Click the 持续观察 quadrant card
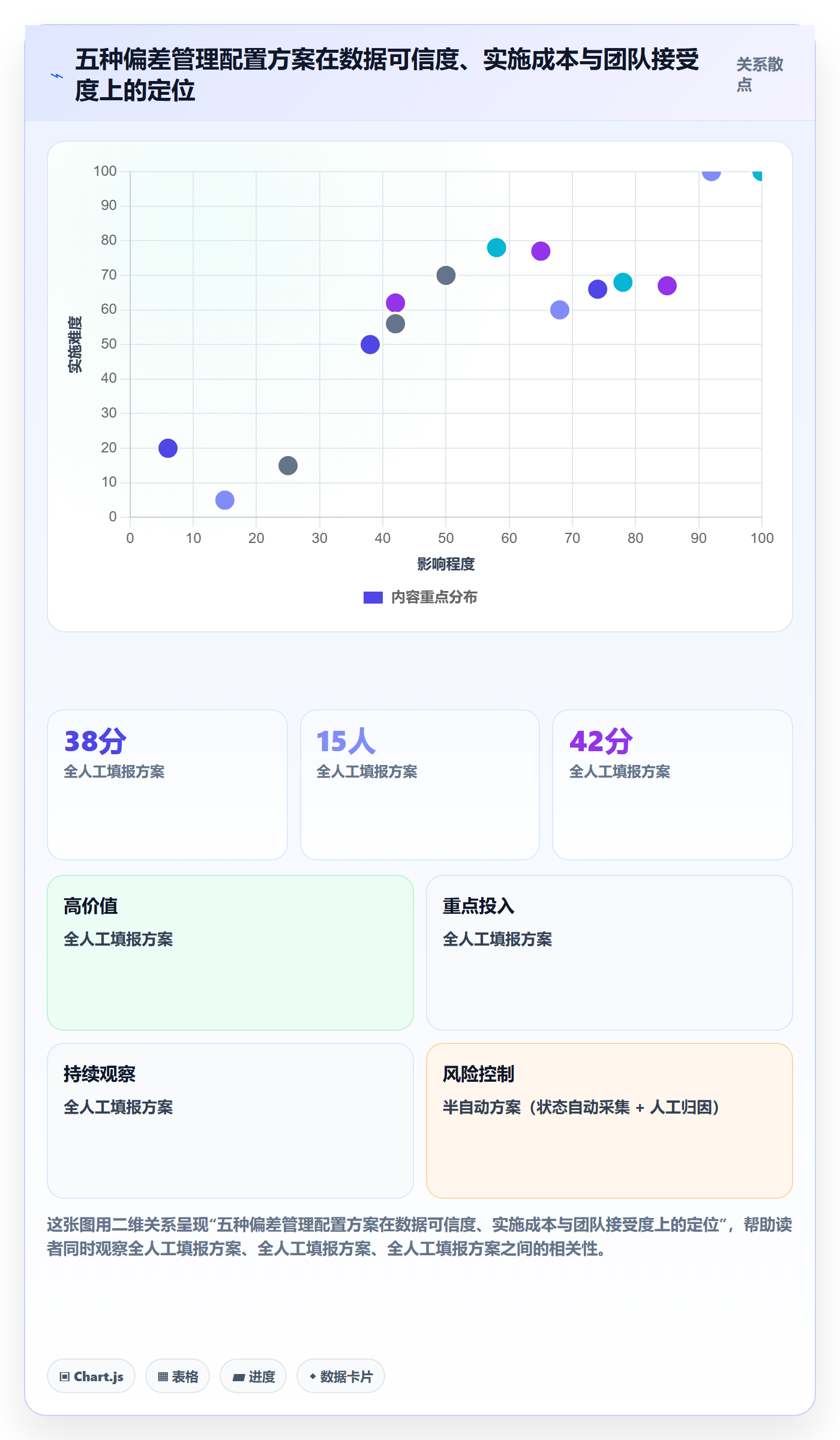 click(x=230, y=1121)
